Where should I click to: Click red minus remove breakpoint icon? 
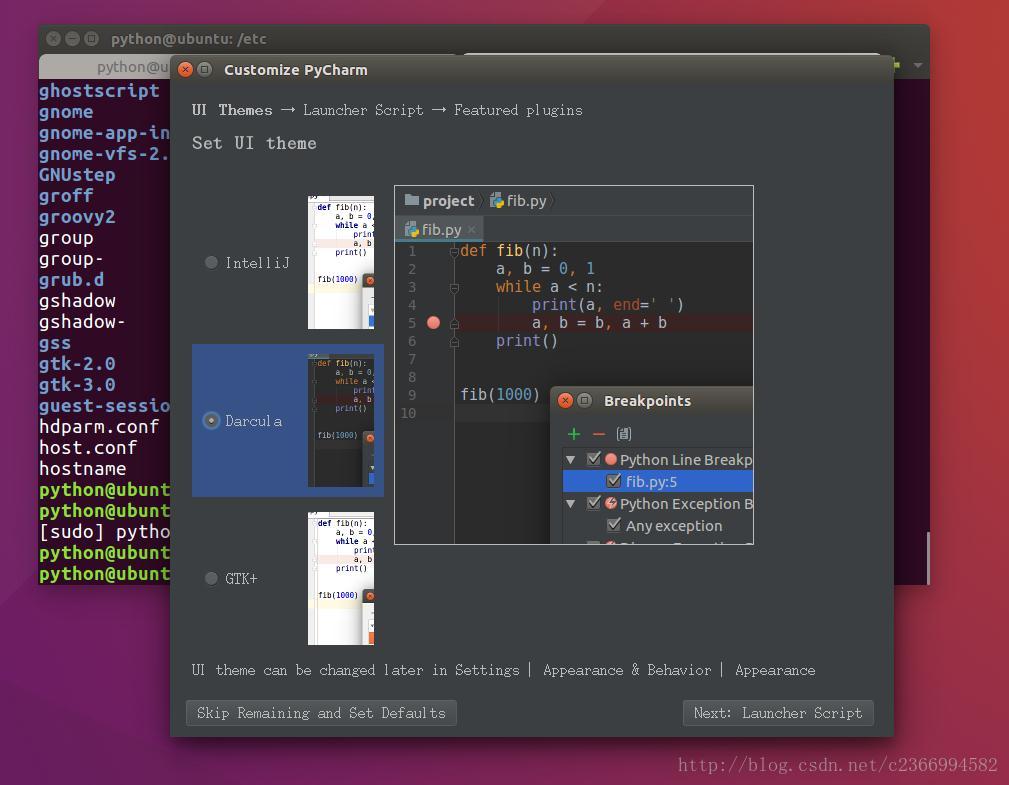click(x=598, y=434)
